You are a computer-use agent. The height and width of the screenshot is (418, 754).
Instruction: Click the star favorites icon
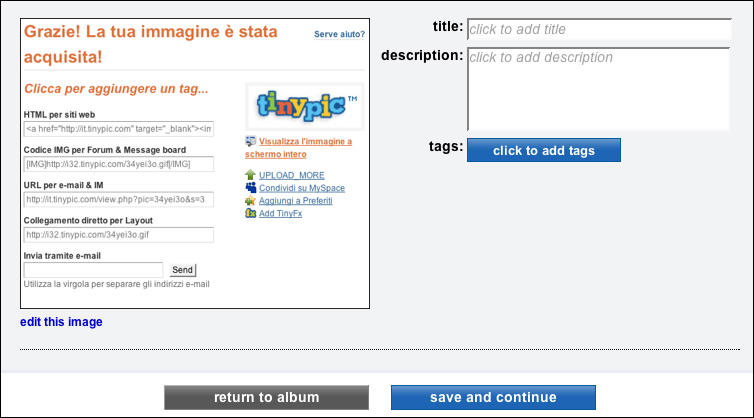click(x=250, y=201)
